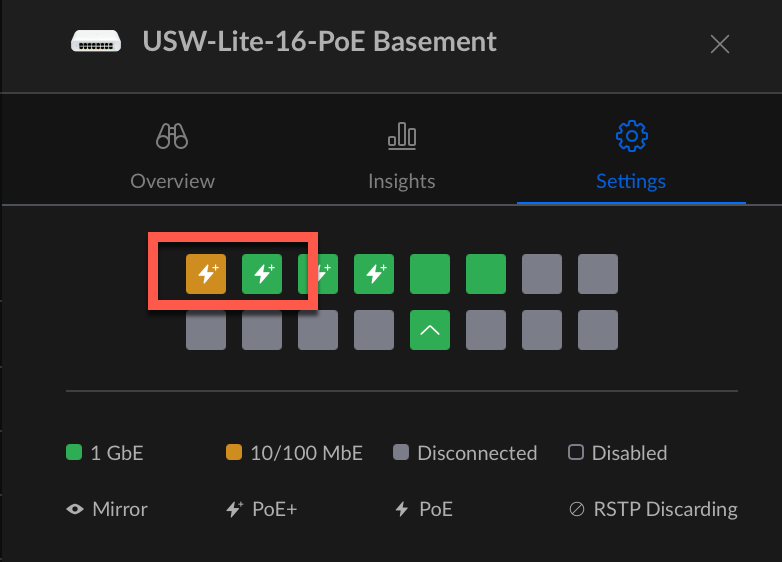Click the switch device icon in header
Screen dimensions: 782x562
pos(96,42)
